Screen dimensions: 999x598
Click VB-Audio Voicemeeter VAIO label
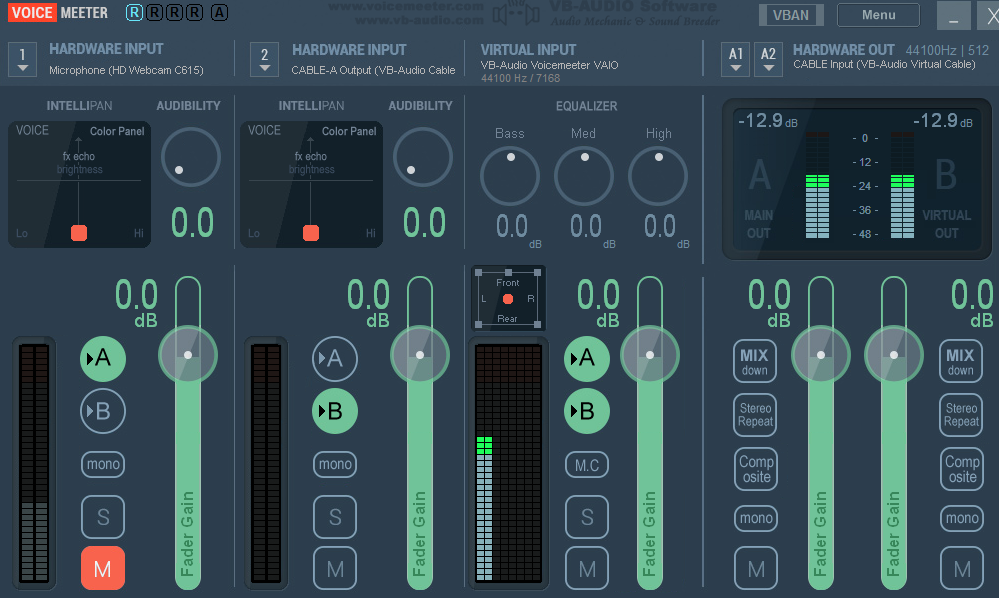pyautogui.click(x=549, y=65)
